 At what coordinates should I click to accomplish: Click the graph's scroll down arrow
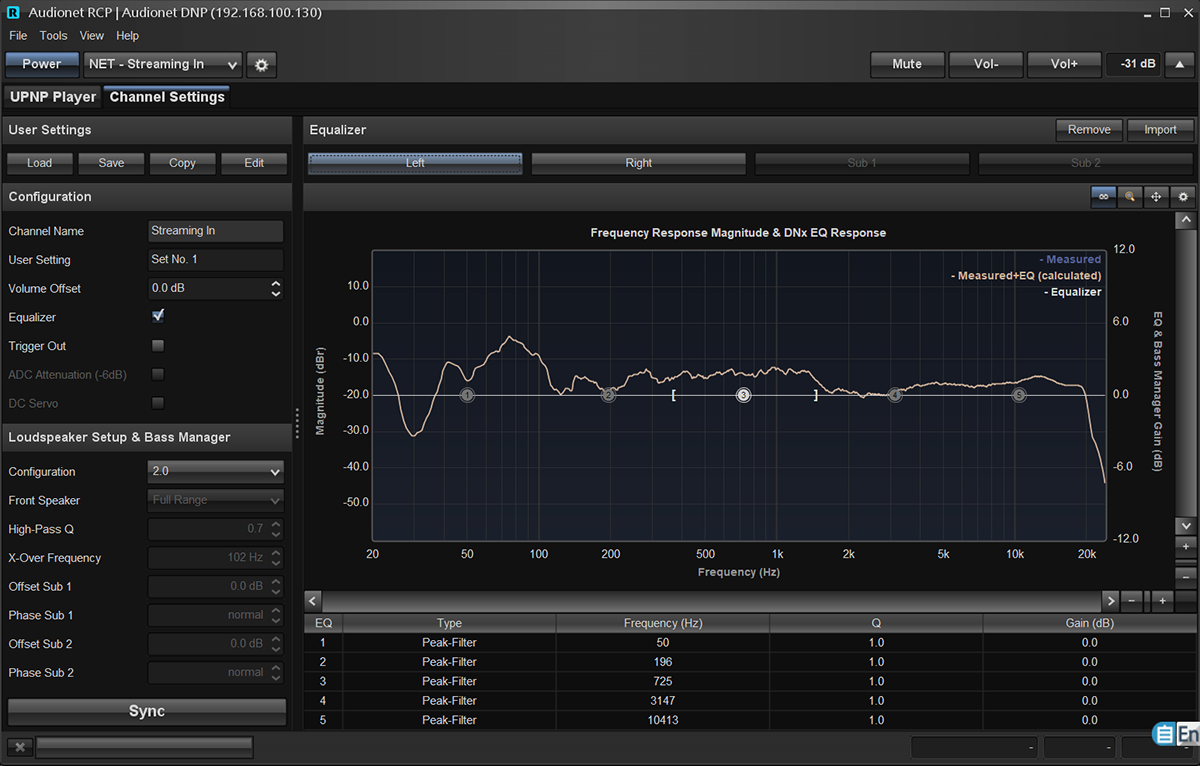click(x=1185, y=525)
